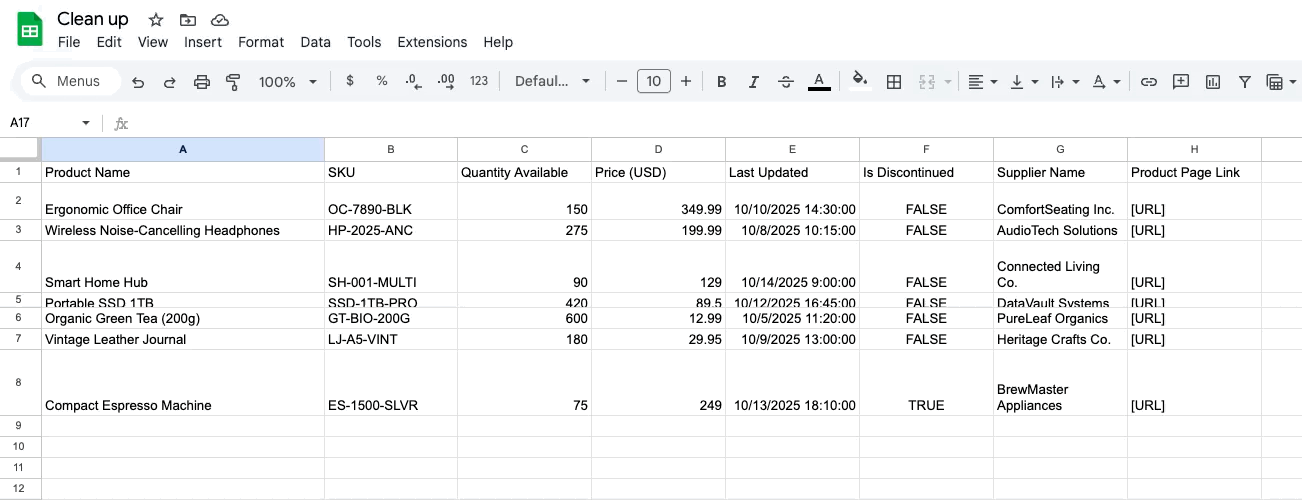
Task: Toggle italic formatting
Action: tap(754, 82)
